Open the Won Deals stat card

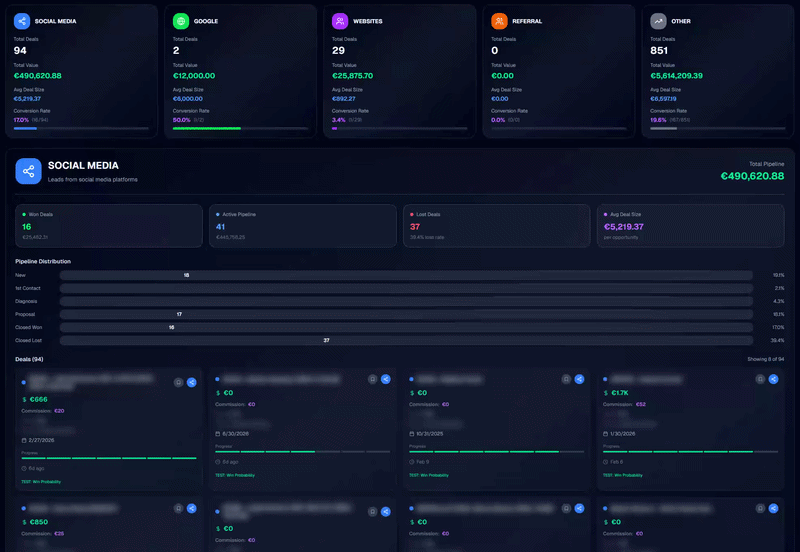pyautogui.click(x=109, y=226)
